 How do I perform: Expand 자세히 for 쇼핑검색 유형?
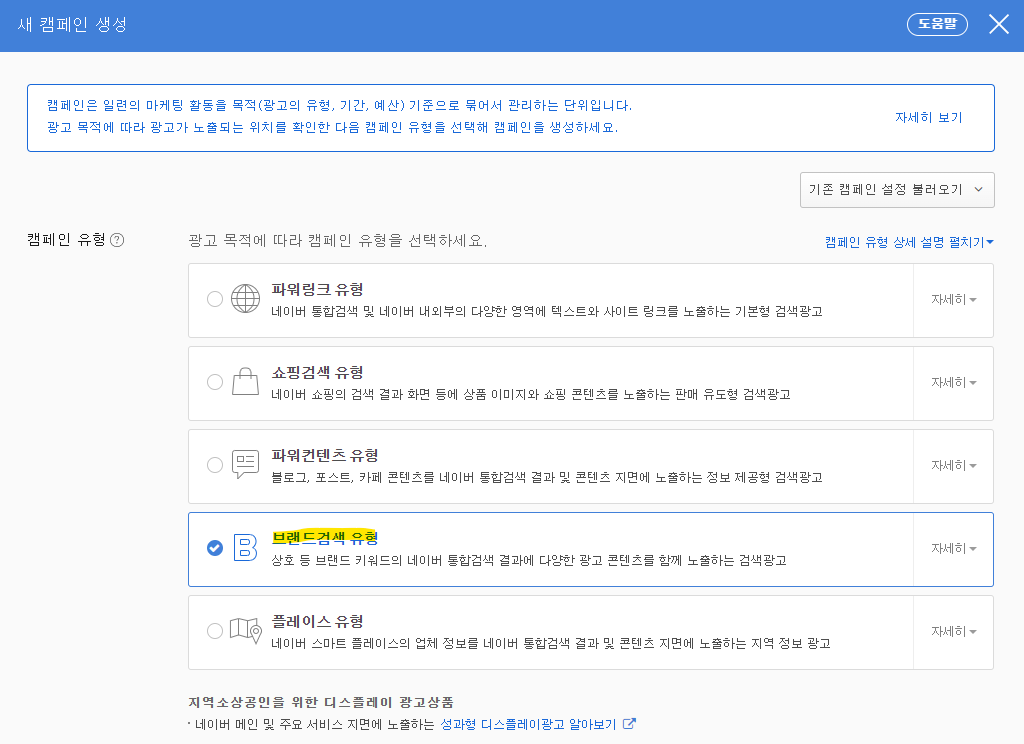click(x=953, y=383)
